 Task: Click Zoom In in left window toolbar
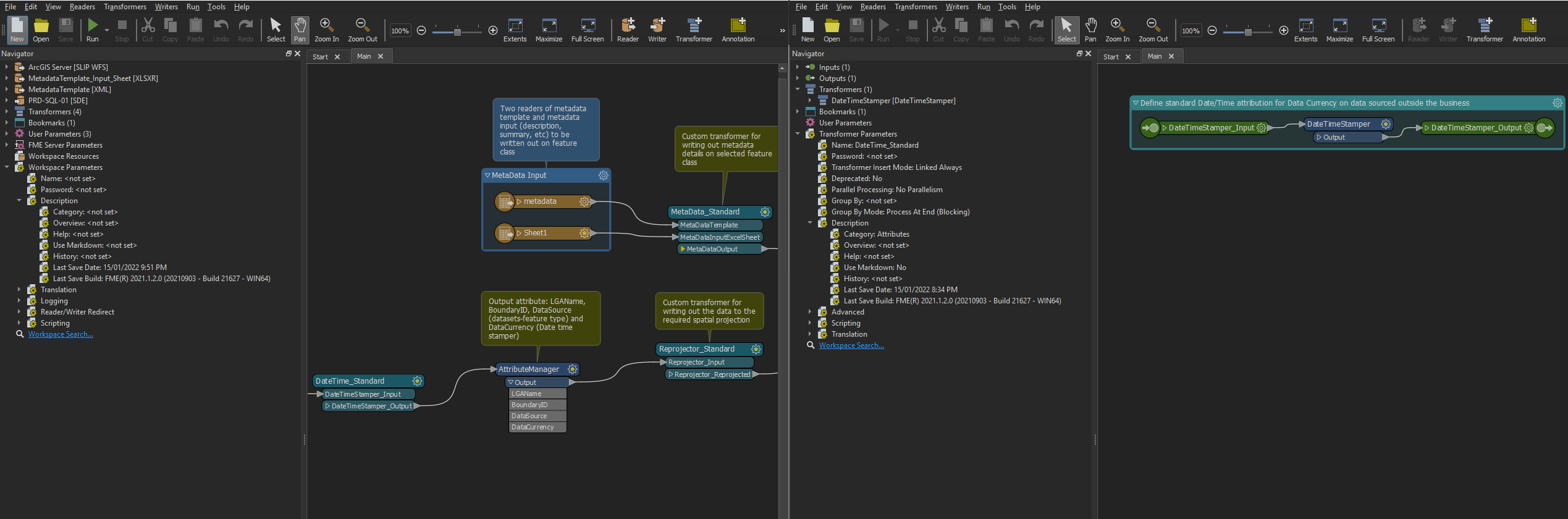point(327,30)
